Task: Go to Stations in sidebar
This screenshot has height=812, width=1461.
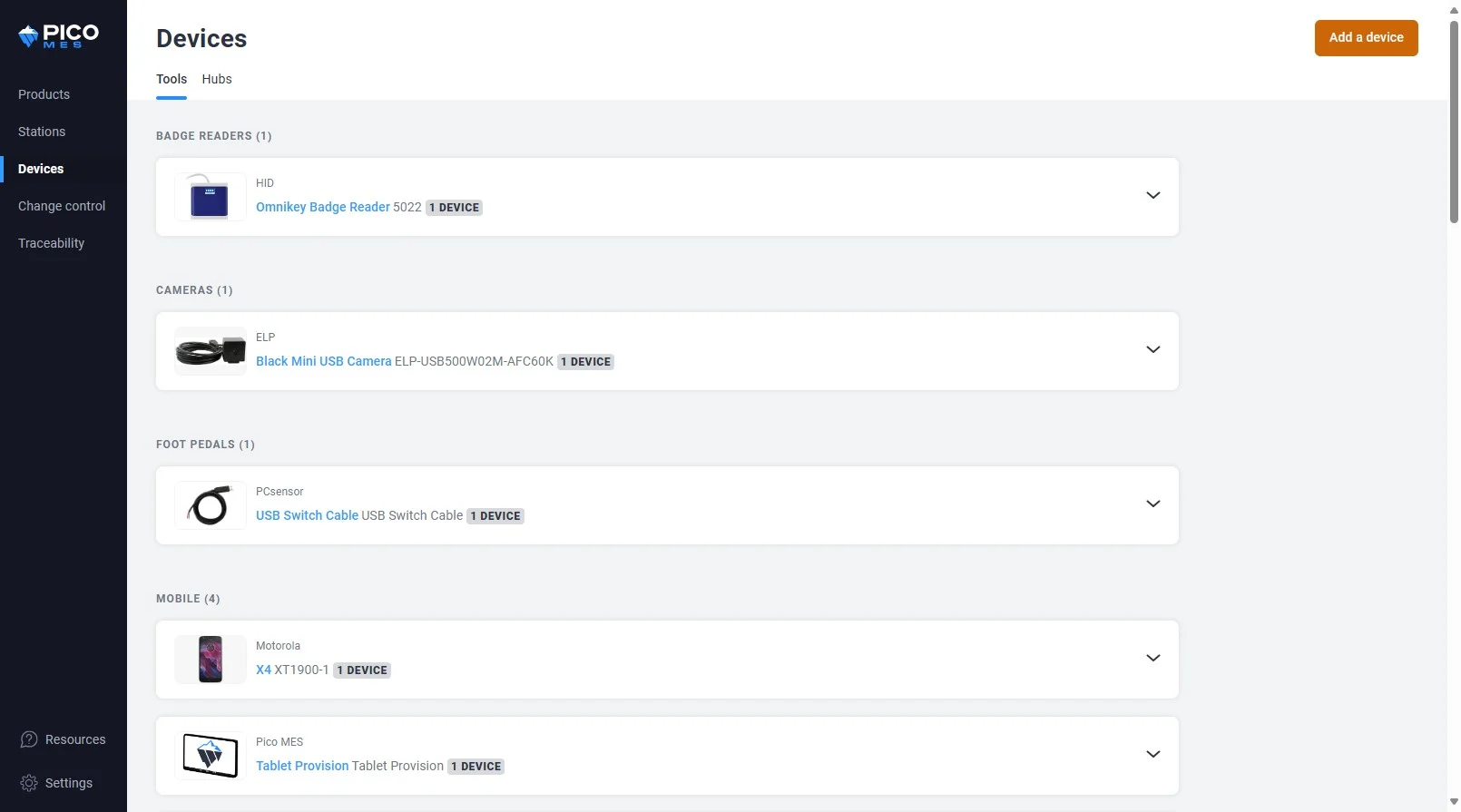Action: click(42, 132)
